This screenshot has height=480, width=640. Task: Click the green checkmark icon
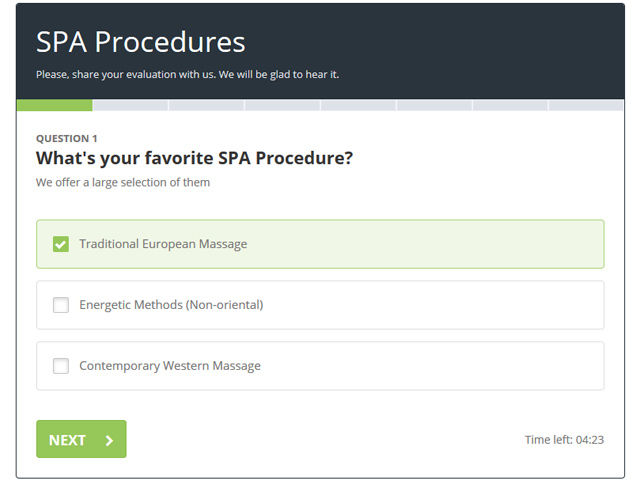click(61, 244)
